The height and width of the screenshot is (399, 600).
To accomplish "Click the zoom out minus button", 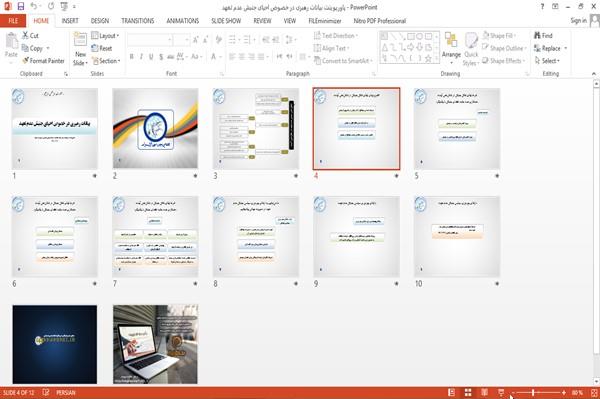I will pos(513,392).
